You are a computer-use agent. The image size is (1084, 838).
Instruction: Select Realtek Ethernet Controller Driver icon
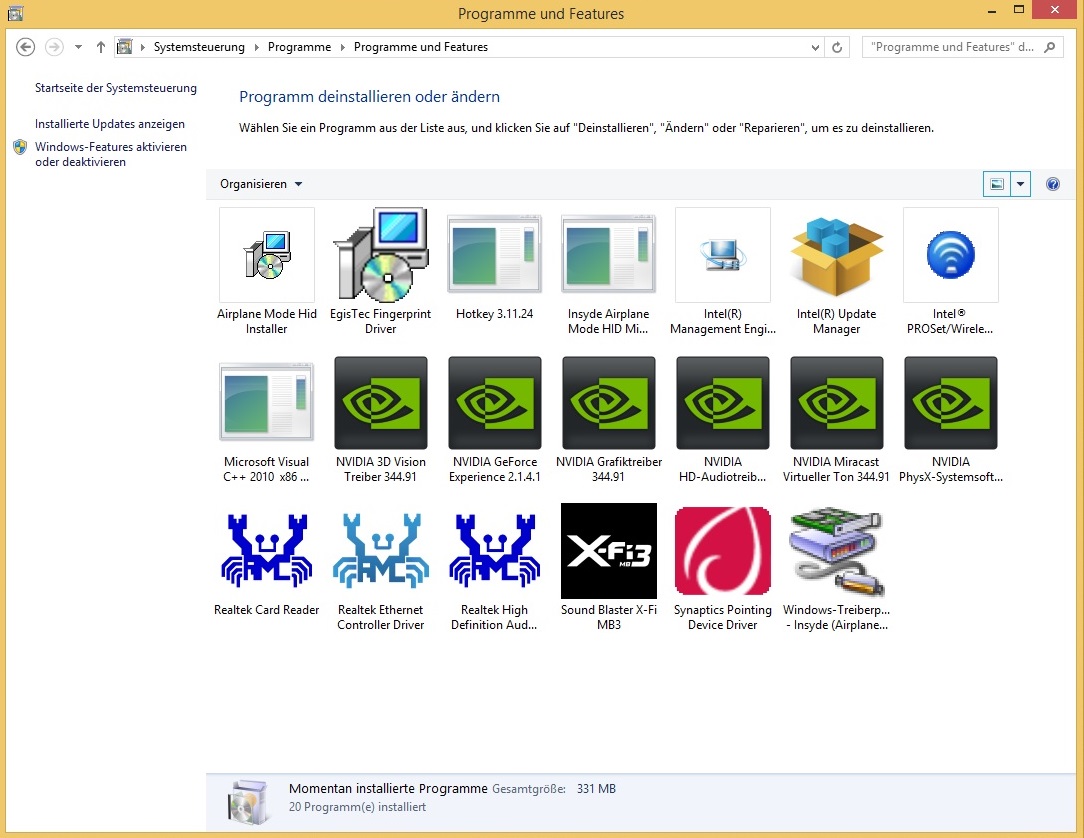pyautogui.click(x=380, y=551)
